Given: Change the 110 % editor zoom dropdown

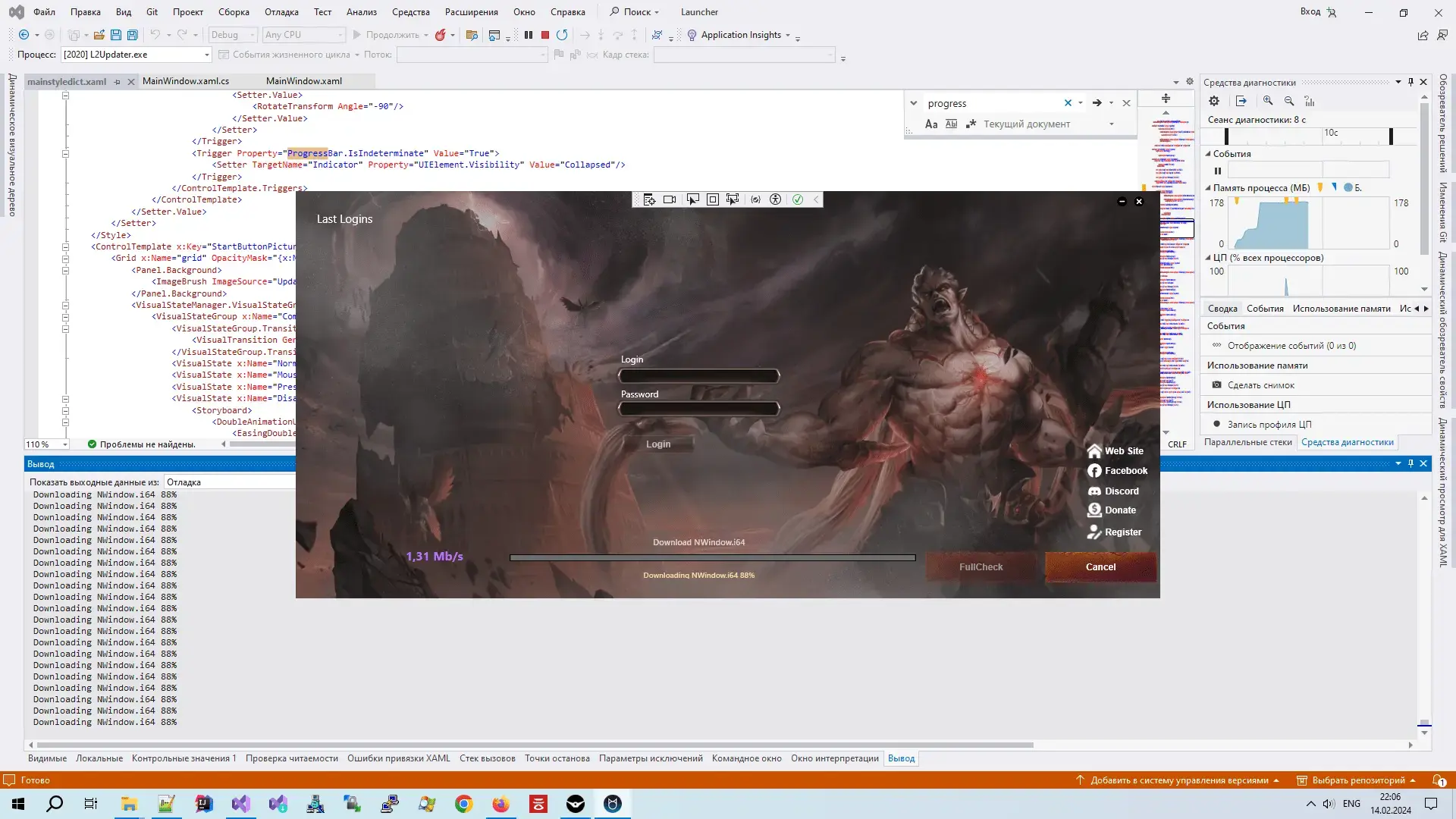Looking at the screenshot, I should (46, 444).
